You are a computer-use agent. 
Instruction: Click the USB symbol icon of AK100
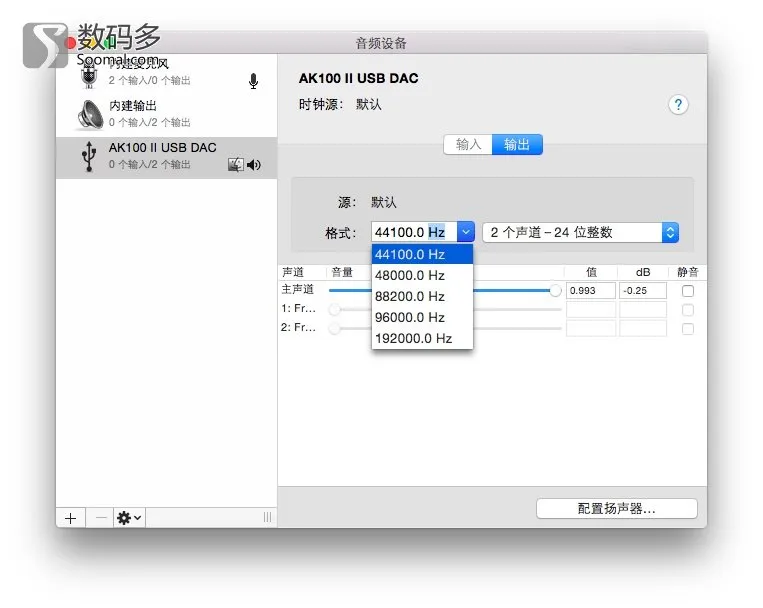(89, 156)
